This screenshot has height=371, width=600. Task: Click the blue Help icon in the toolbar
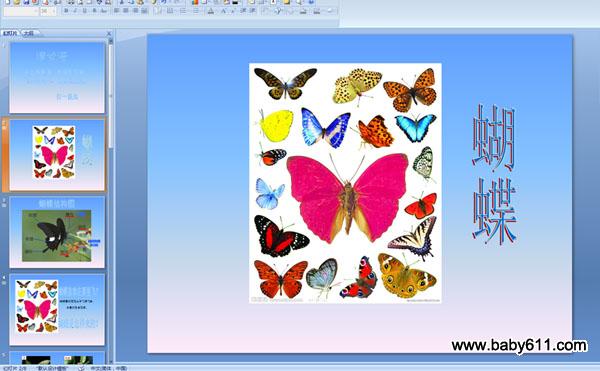311,2
